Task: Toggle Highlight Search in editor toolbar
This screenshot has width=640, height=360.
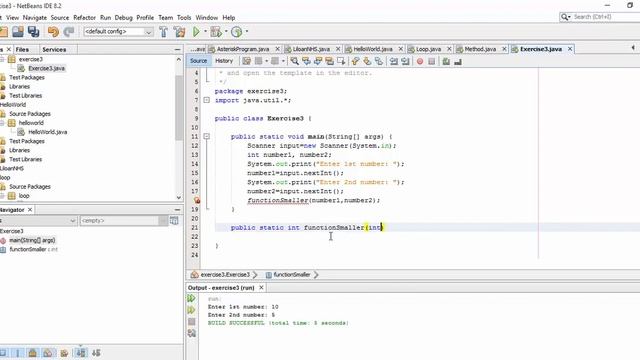Action: coord(329,61)
